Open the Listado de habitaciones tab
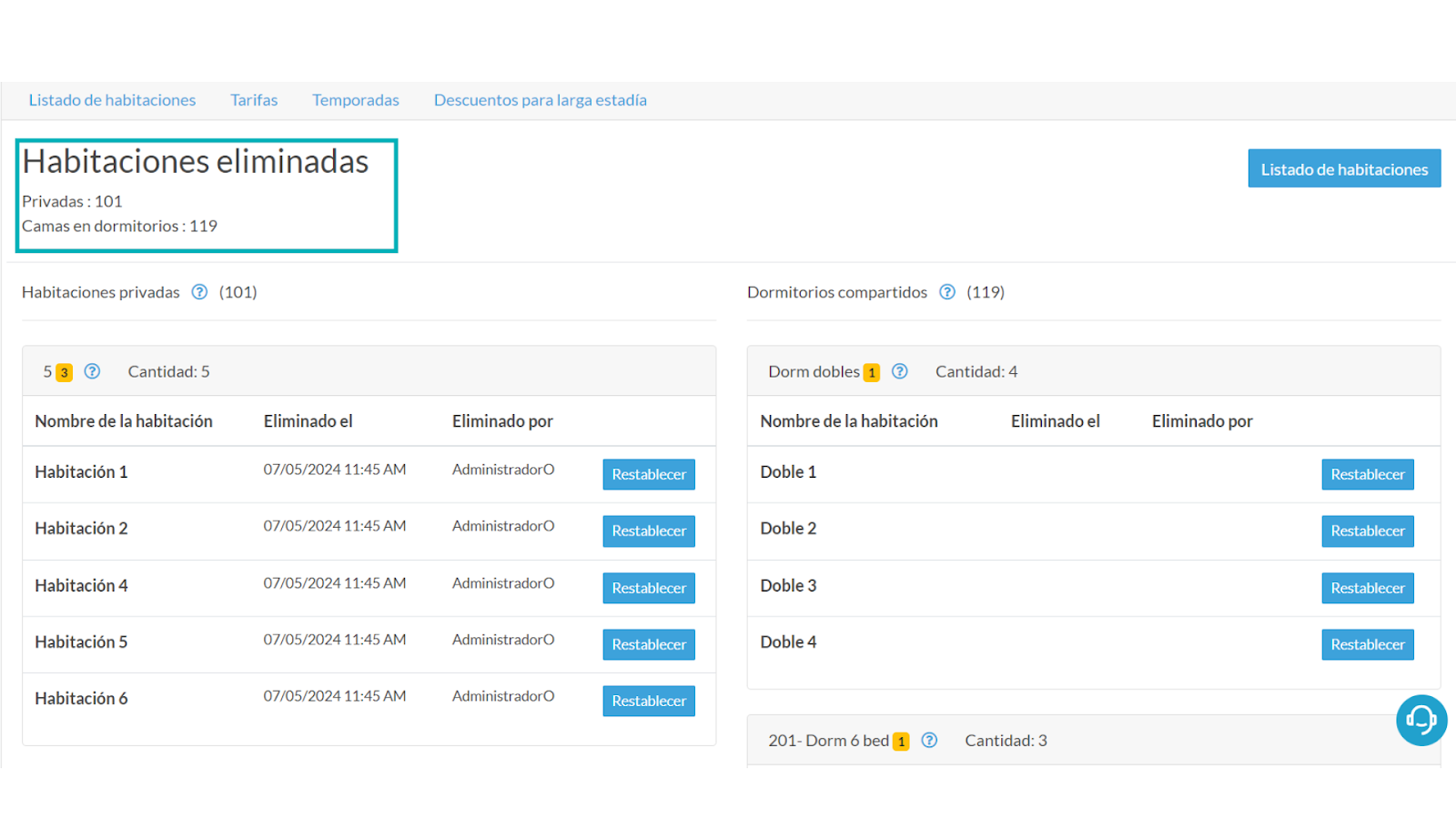Image resolution: width=1456 pixels, height=819 pixels. (x=112, y=100)
